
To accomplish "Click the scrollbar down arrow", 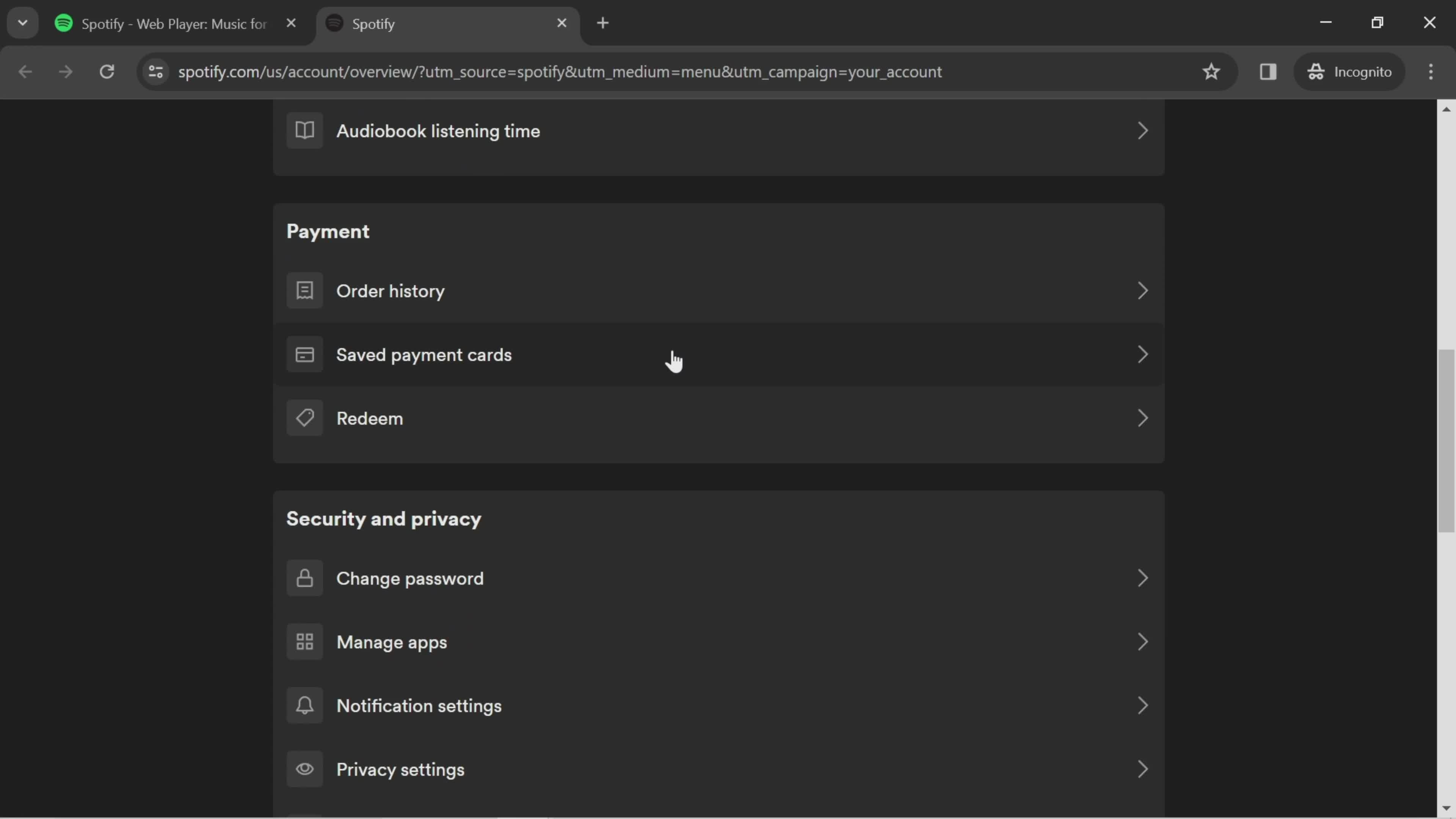I will click(x=1447, y=808).
